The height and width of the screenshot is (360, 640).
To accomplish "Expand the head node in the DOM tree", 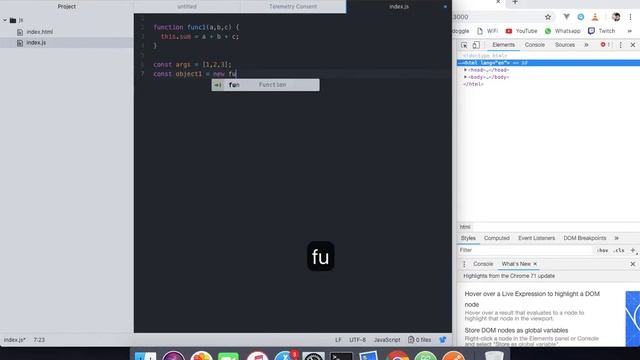I will pyautogui.click(x=465, y=70).
